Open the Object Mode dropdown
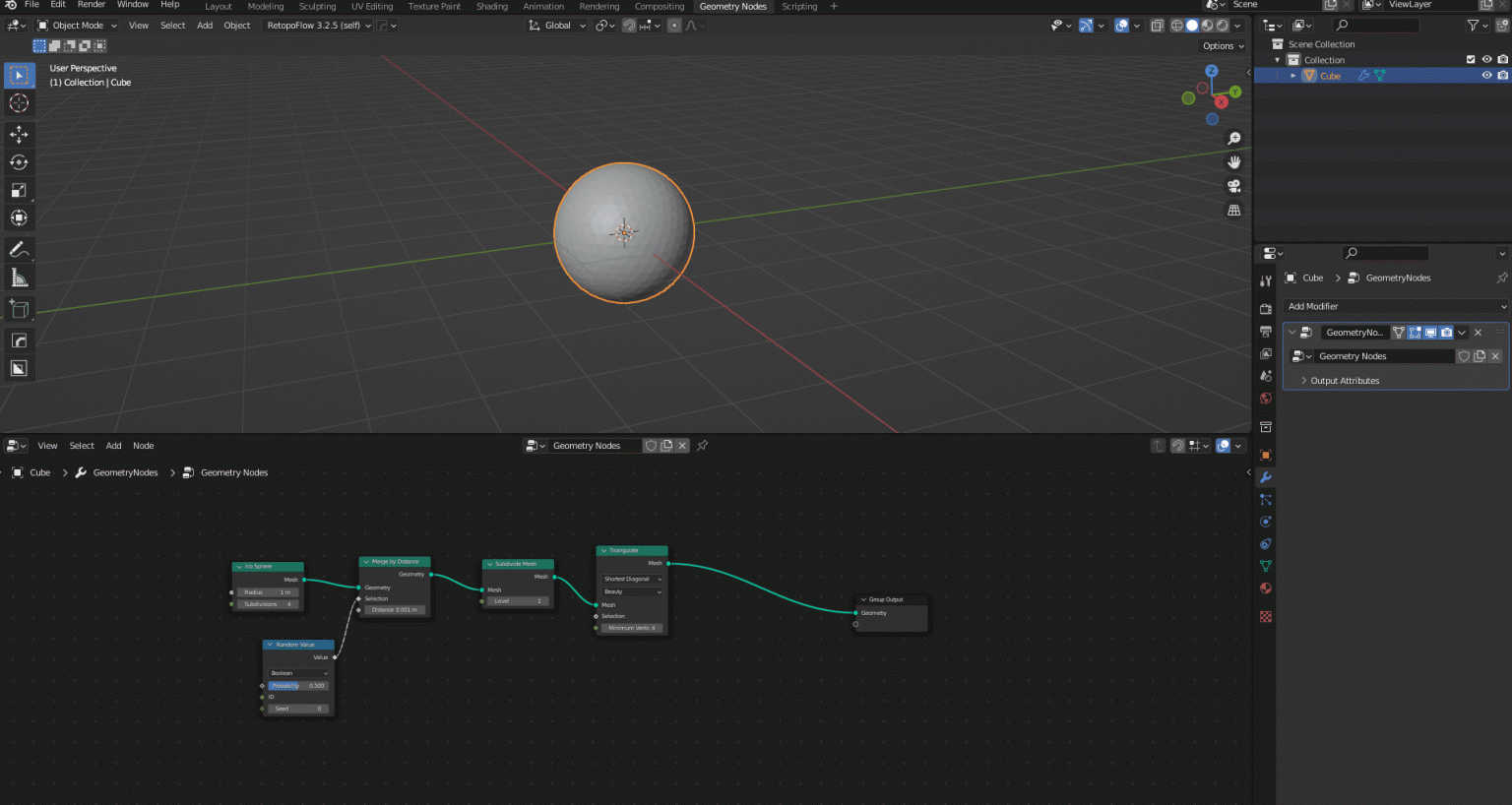Screen dimensions: 1512x805 [x=77, y=25]
